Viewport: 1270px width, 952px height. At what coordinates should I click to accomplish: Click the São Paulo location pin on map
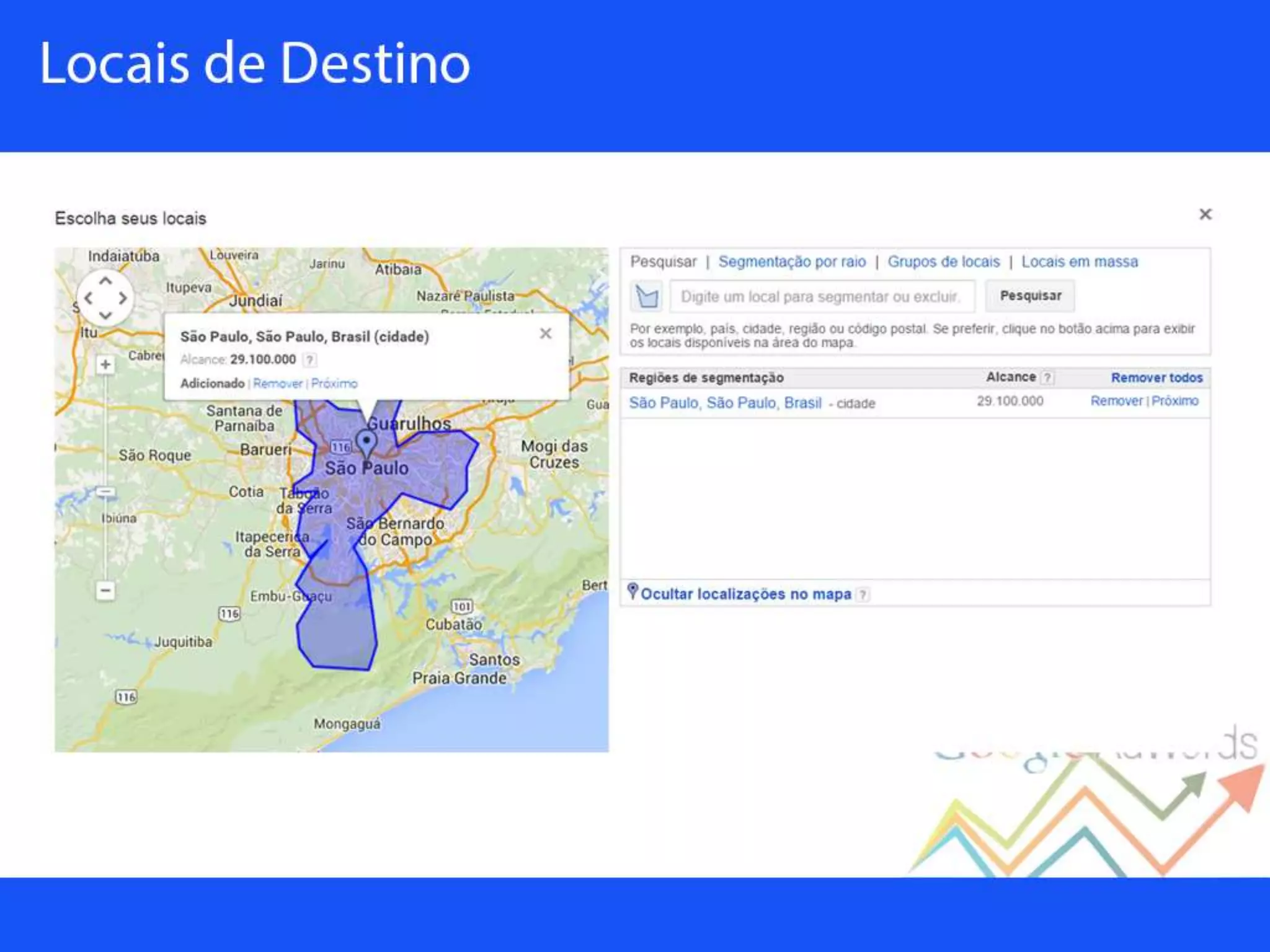click(x=367, y=443)
